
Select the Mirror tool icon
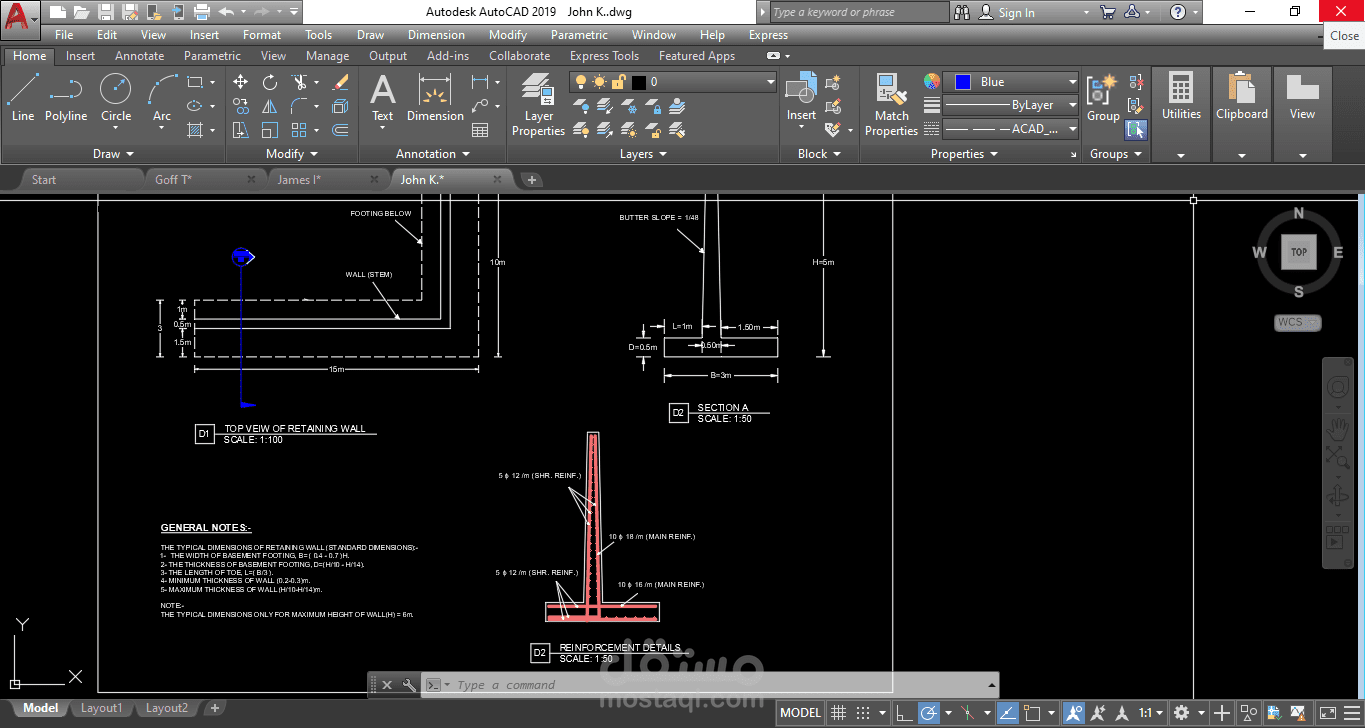(270, 106)
